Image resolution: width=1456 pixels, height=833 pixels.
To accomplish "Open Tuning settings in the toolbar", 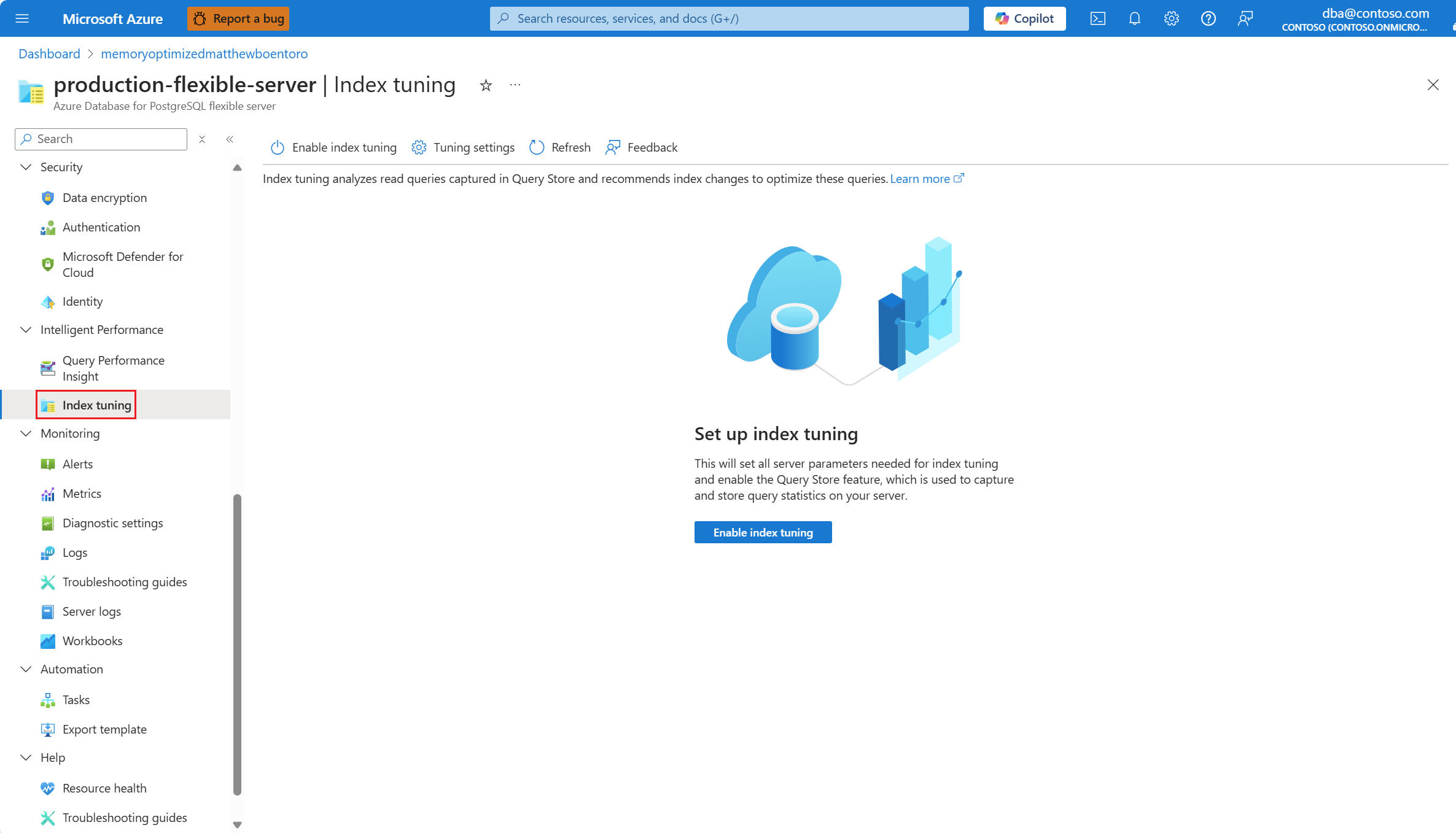I will pos(463,147).
